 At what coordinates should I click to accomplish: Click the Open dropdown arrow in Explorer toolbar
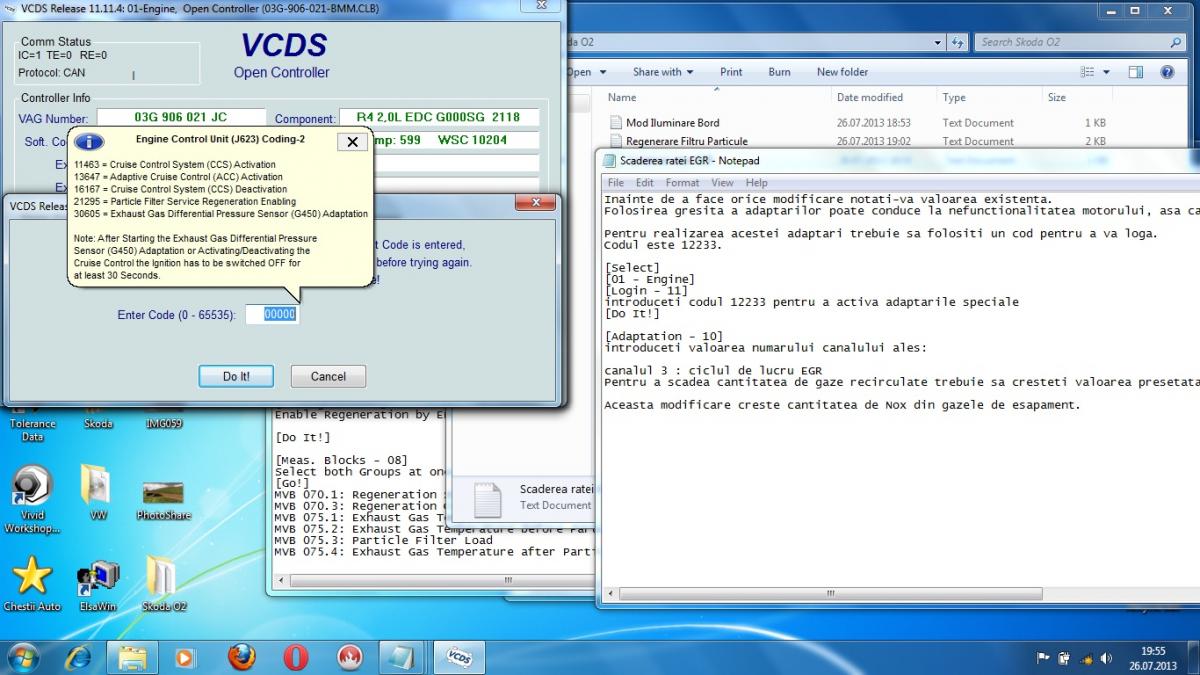click(602, 72)
